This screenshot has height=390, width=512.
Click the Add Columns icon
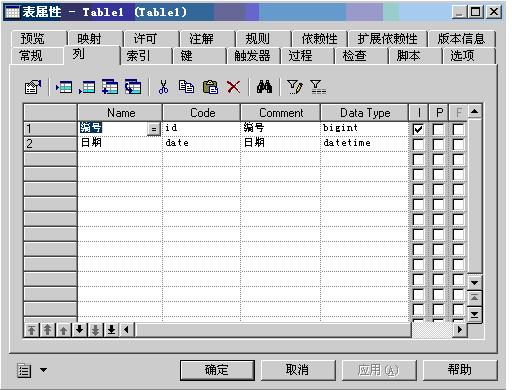[110, 87]
